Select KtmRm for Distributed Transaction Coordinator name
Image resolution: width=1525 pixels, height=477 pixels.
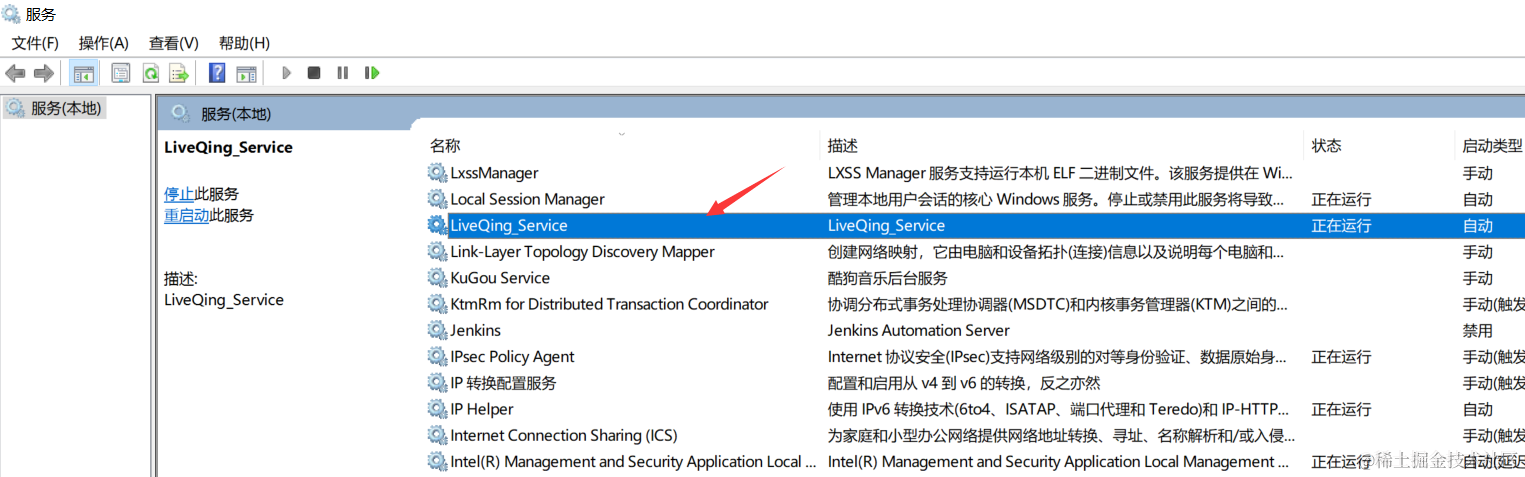pyautogui.click(x=609, y=304)
